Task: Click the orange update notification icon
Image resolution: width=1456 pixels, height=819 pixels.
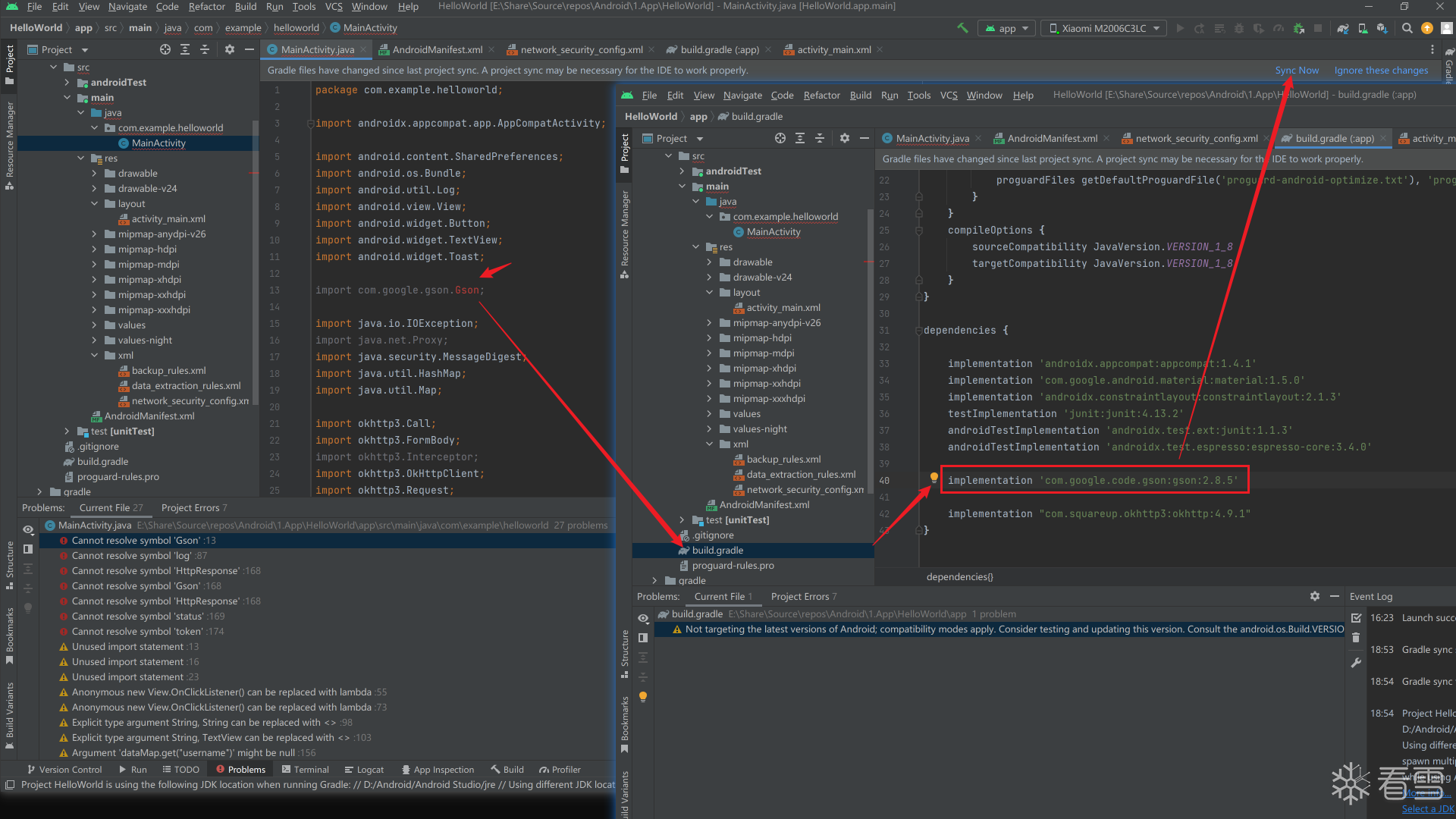Action: [x=1427, y=28]
